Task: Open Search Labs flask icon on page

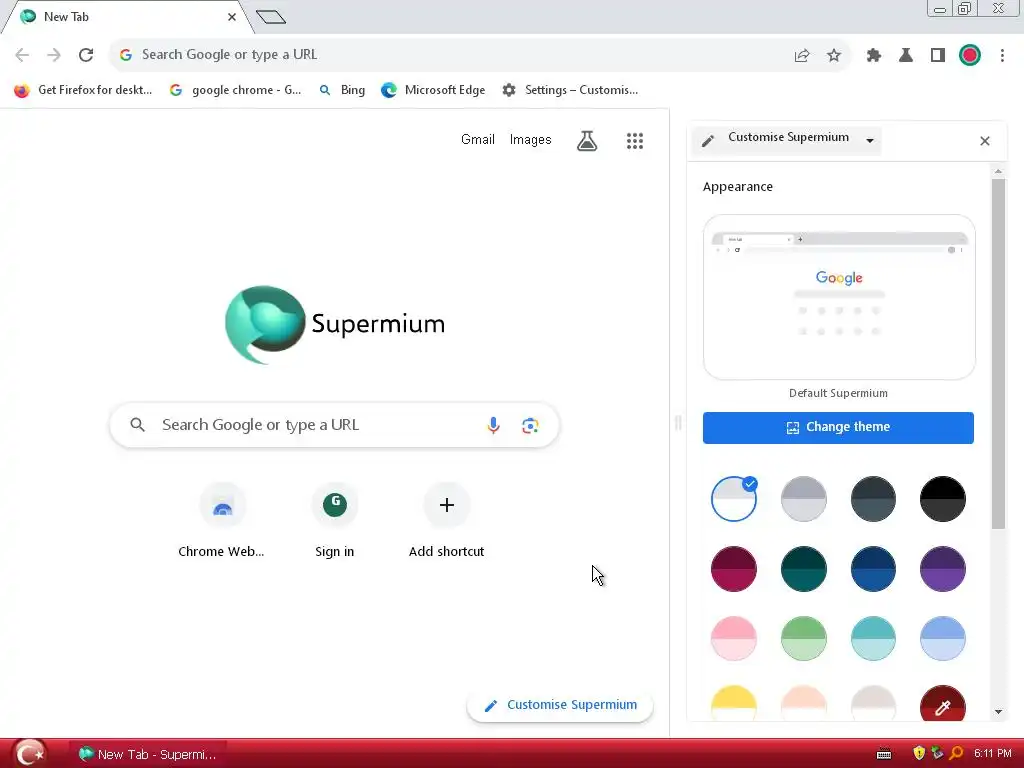Action: pos(587,140)
